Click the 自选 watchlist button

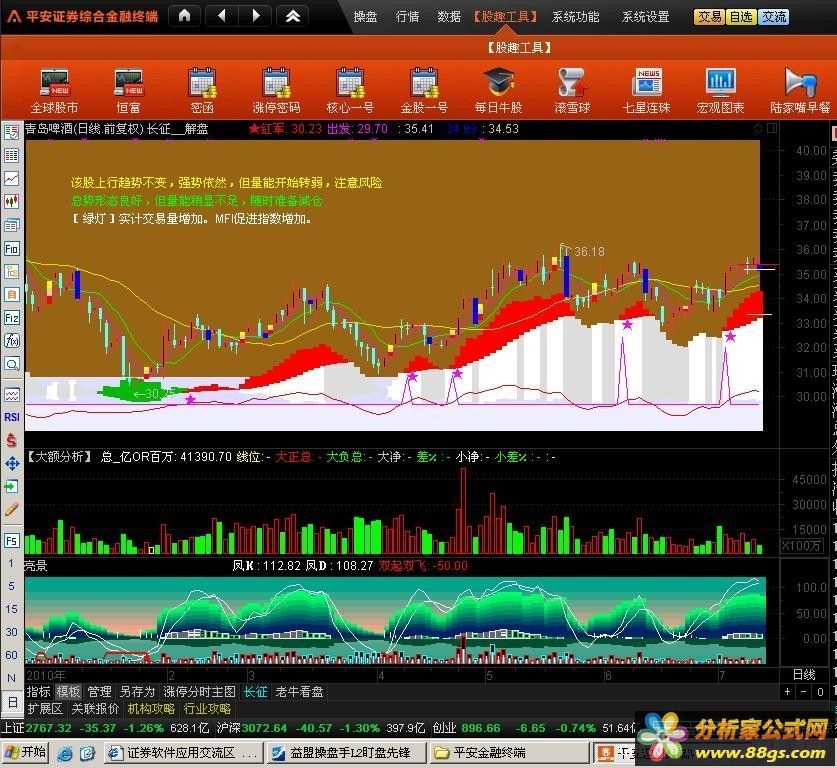pos(741,17)
